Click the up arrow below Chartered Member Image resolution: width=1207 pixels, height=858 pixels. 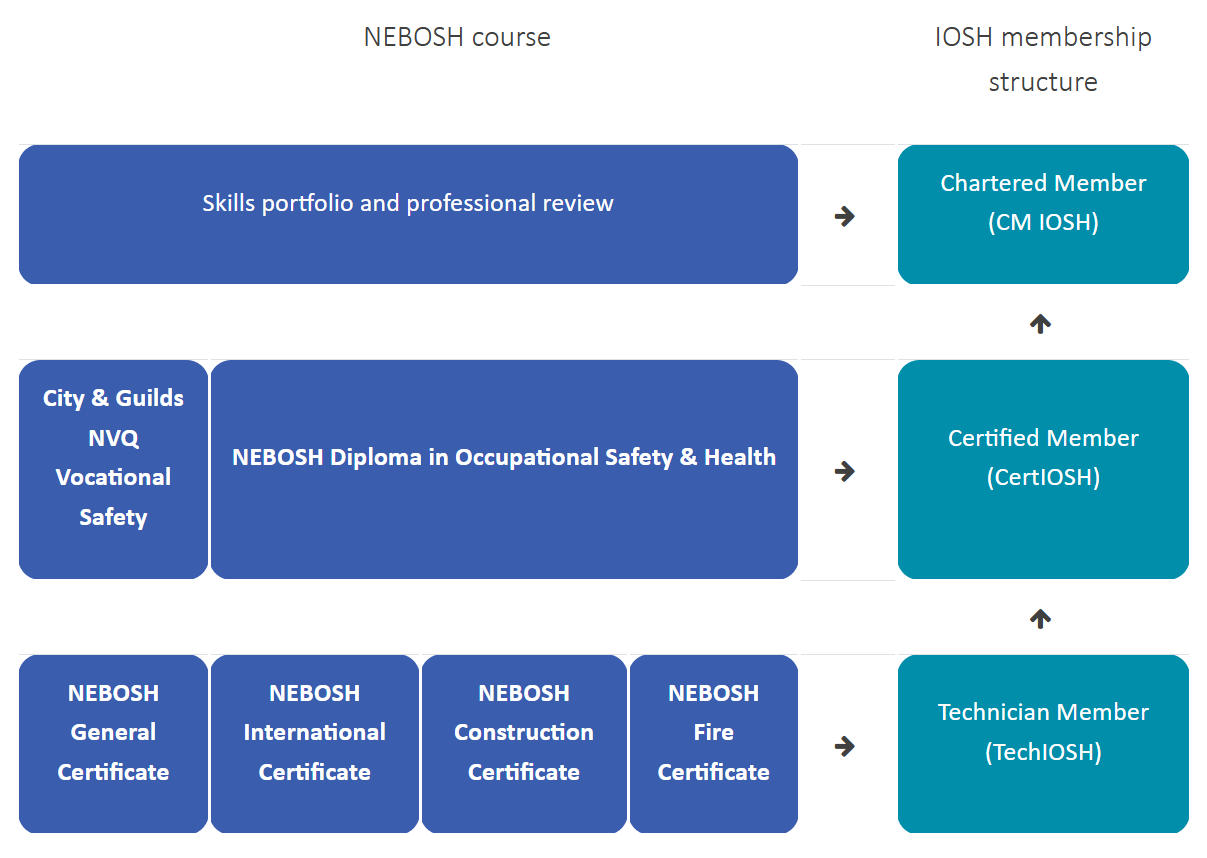coord(1041,324)
